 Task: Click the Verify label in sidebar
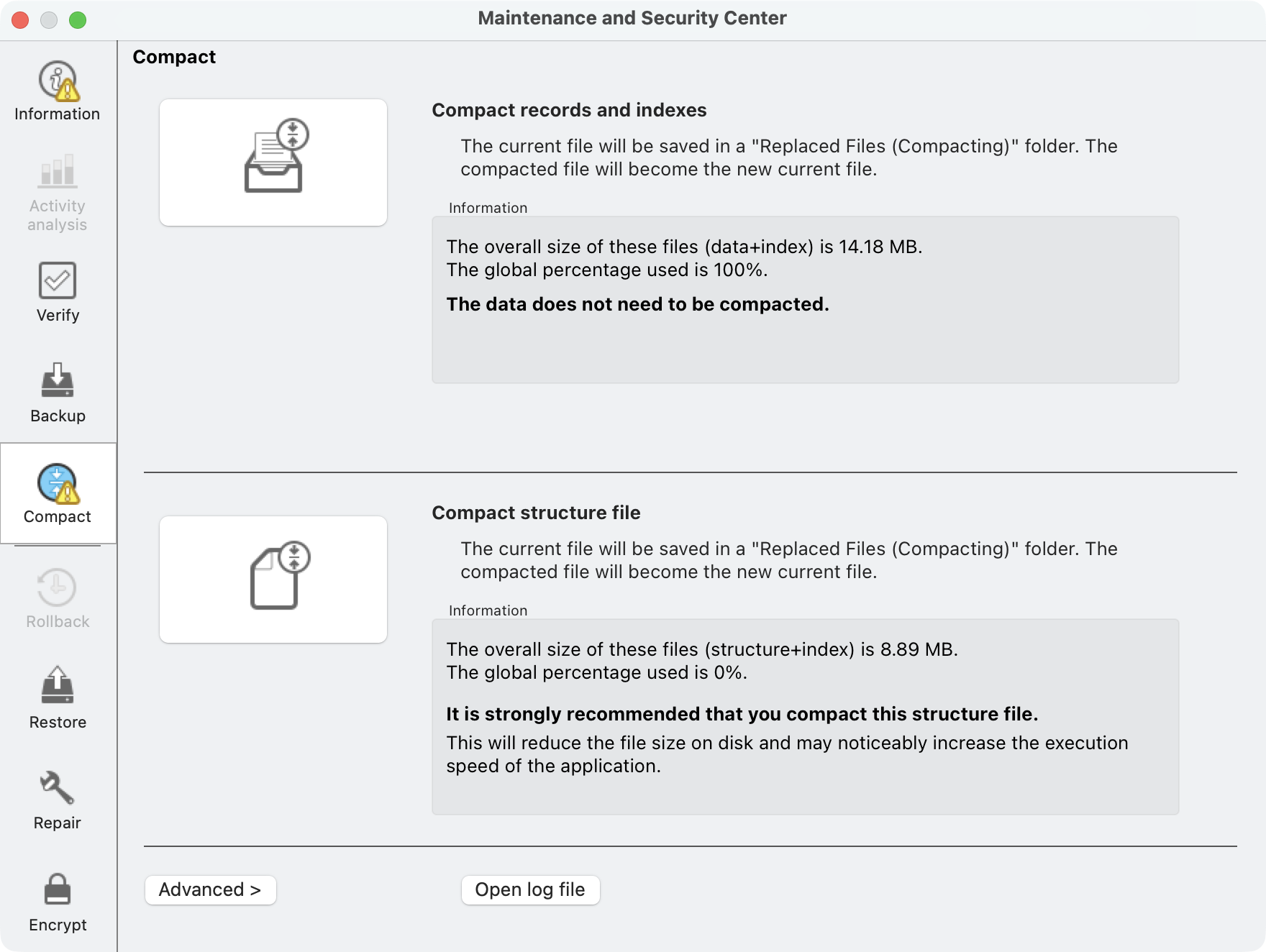point(58,315)
